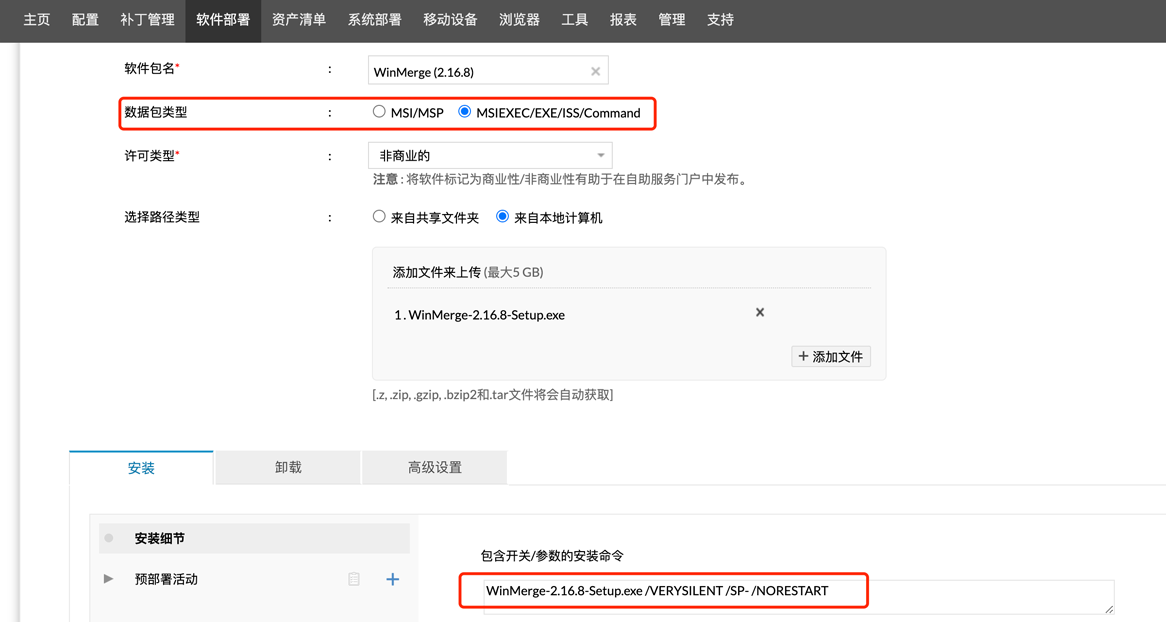Click the 软件包名 input containing WinMerge (2.16.8)
Image resolution: width=1166 pixels, height=622 pixels.
pos(488,71)
